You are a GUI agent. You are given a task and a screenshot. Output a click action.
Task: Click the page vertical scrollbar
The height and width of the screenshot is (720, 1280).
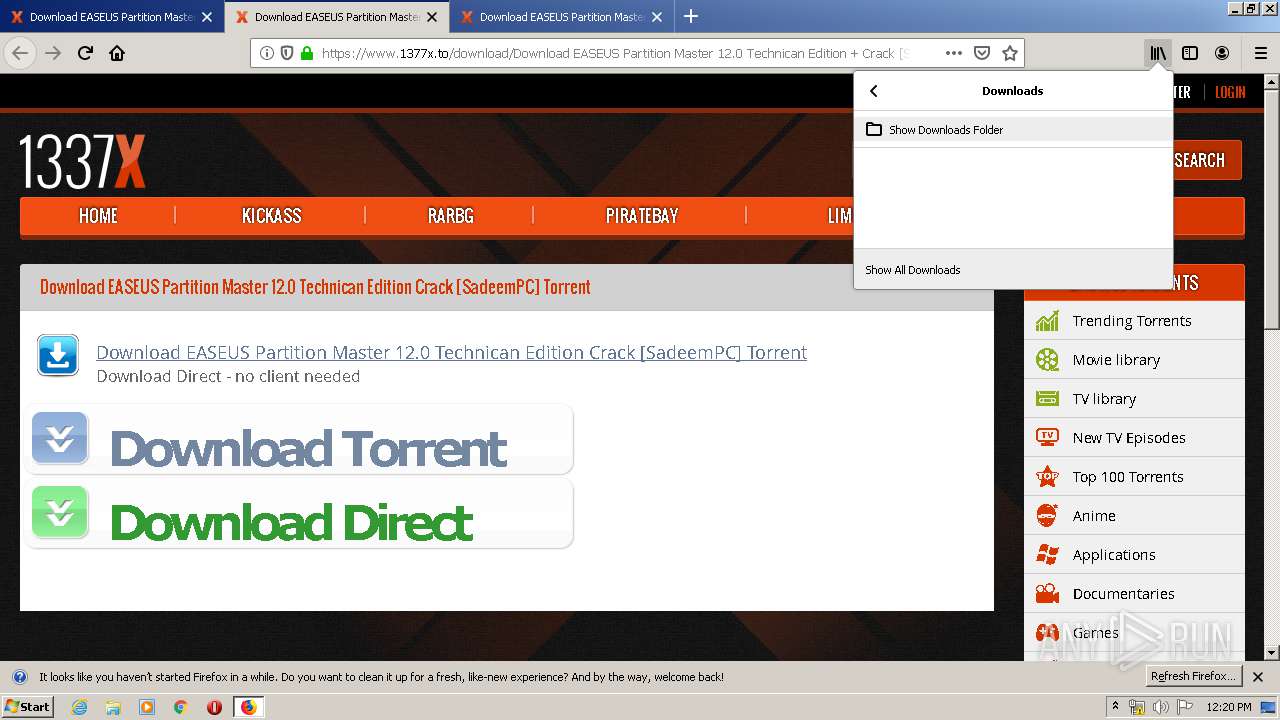[x=1272, y=367]
